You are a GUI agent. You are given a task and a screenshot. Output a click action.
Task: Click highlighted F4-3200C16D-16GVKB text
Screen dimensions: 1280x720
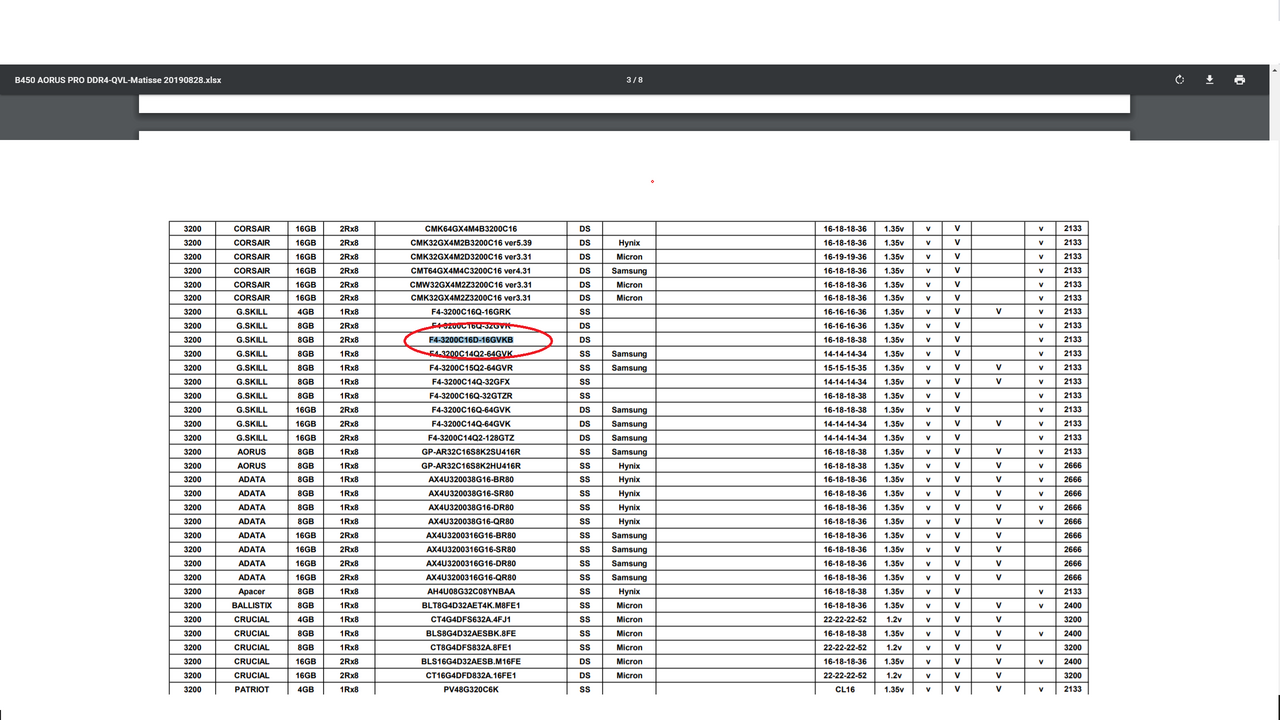[x=471, y=340]
